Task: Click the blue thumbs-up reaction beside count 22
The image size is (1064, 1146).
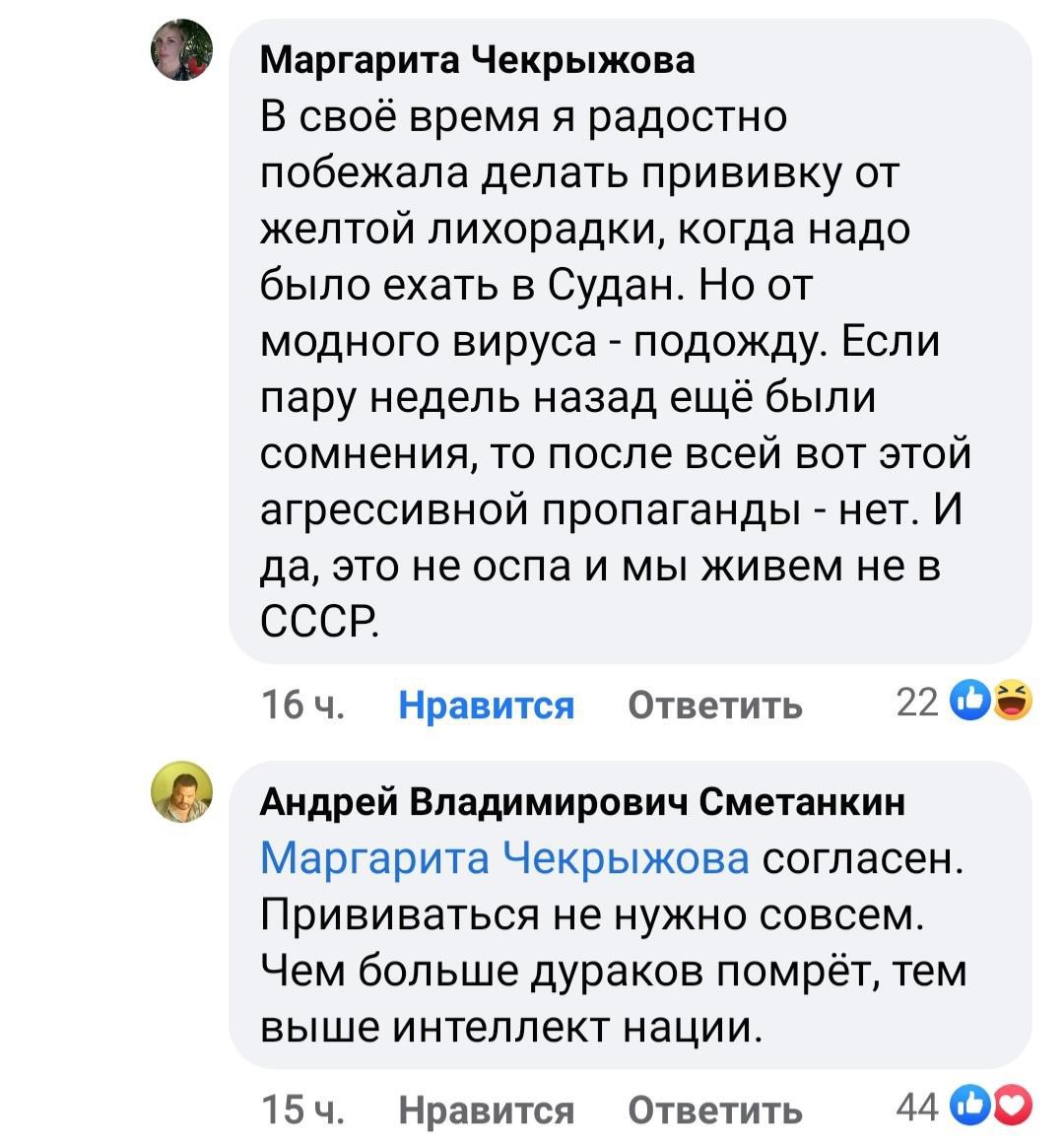Action: (966, 703)
